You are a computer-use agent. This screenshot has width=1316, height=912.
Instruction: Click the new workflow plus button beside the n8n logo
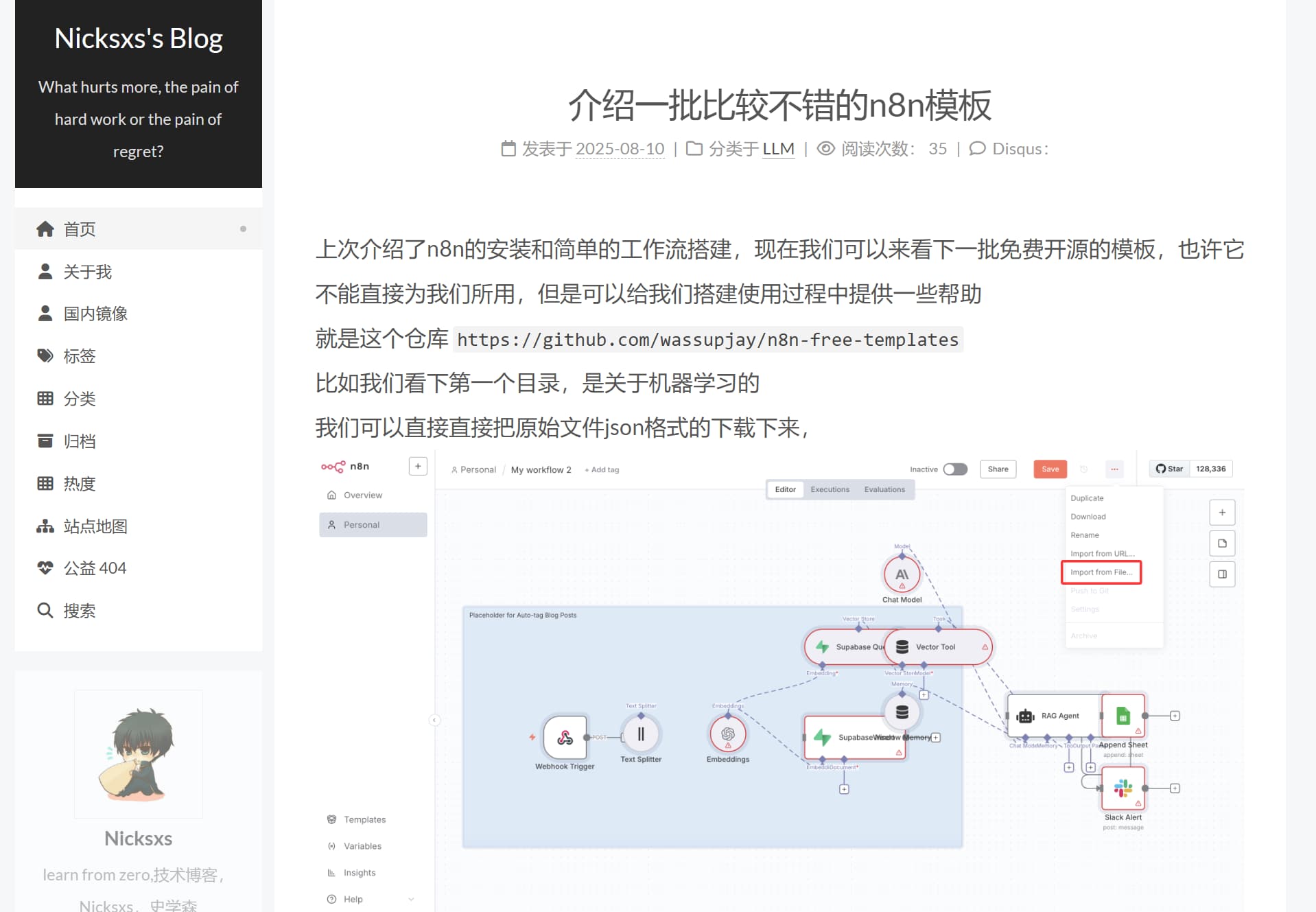click(417, 466)
